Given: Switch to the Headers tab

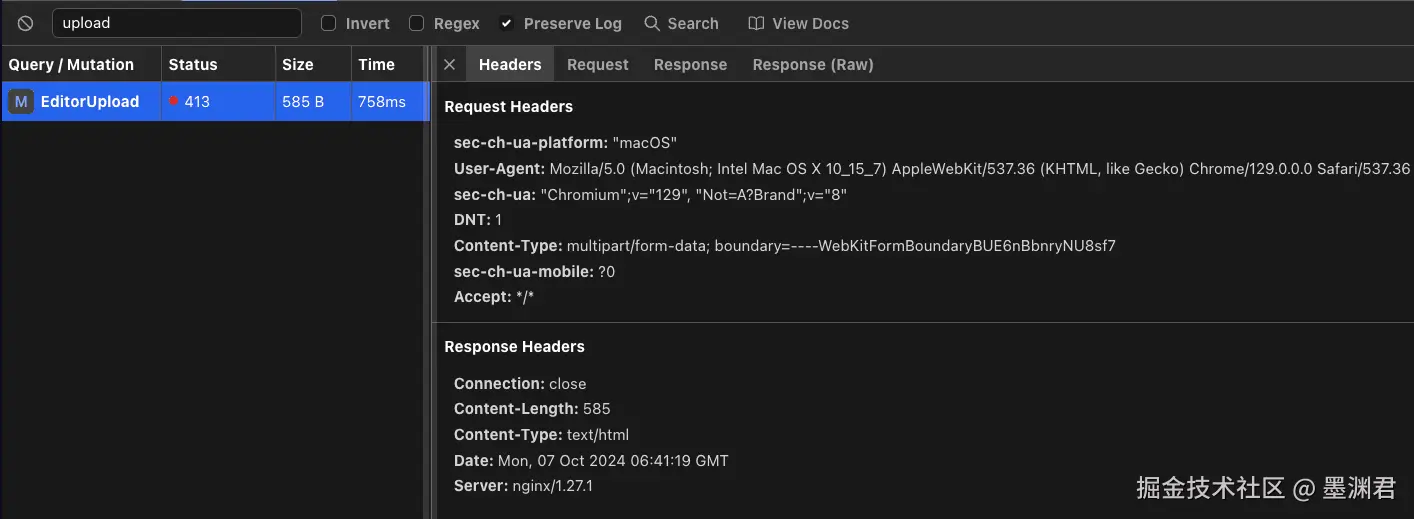Looking at the screenshot, I should (x=510, y=64).
